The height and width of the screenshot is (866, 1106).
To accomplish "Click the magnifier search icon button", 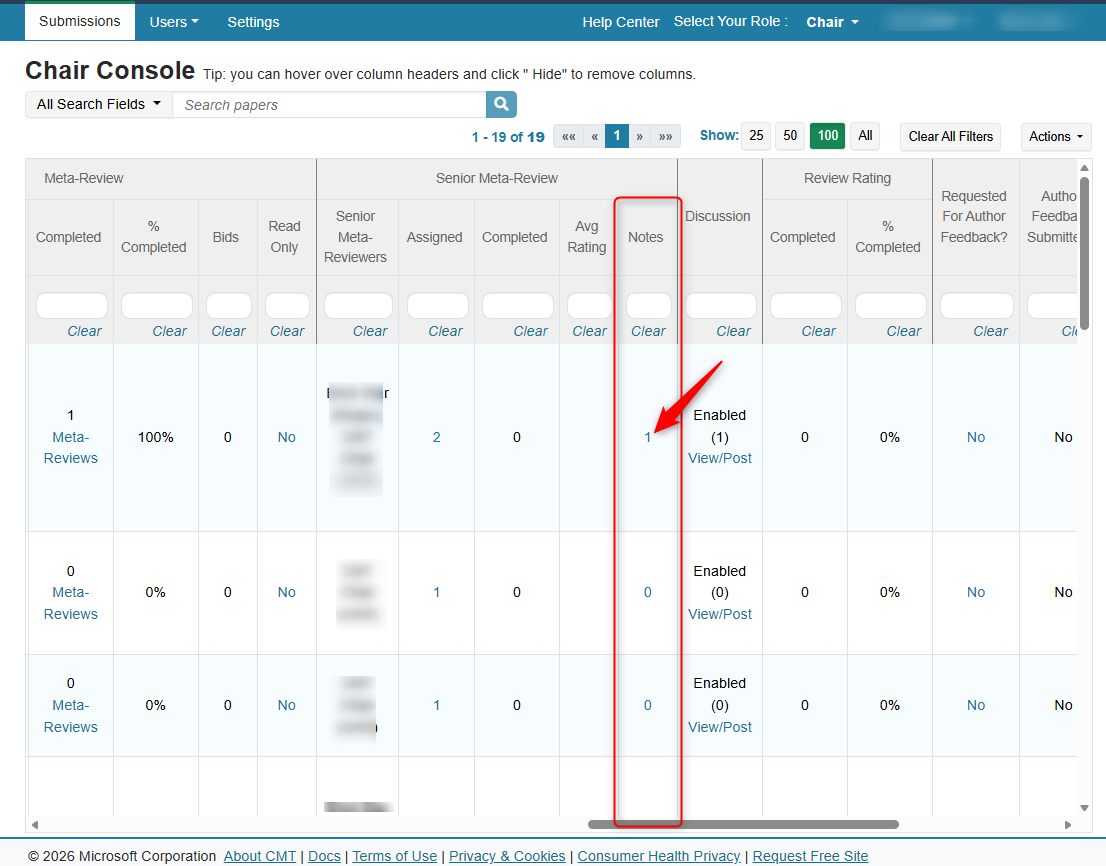I will 501,104.
